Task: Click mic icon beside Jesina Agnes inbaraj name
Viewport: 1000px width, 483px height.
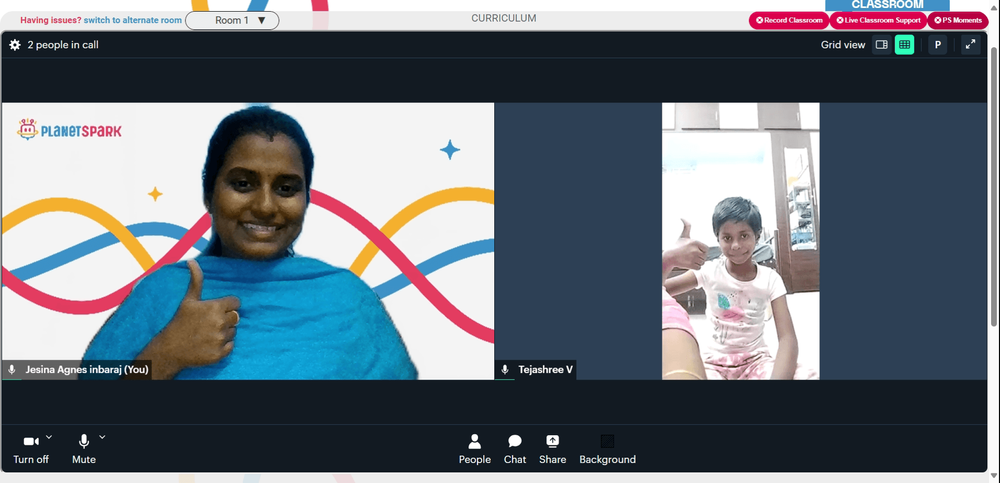Action: coord(11,369)
